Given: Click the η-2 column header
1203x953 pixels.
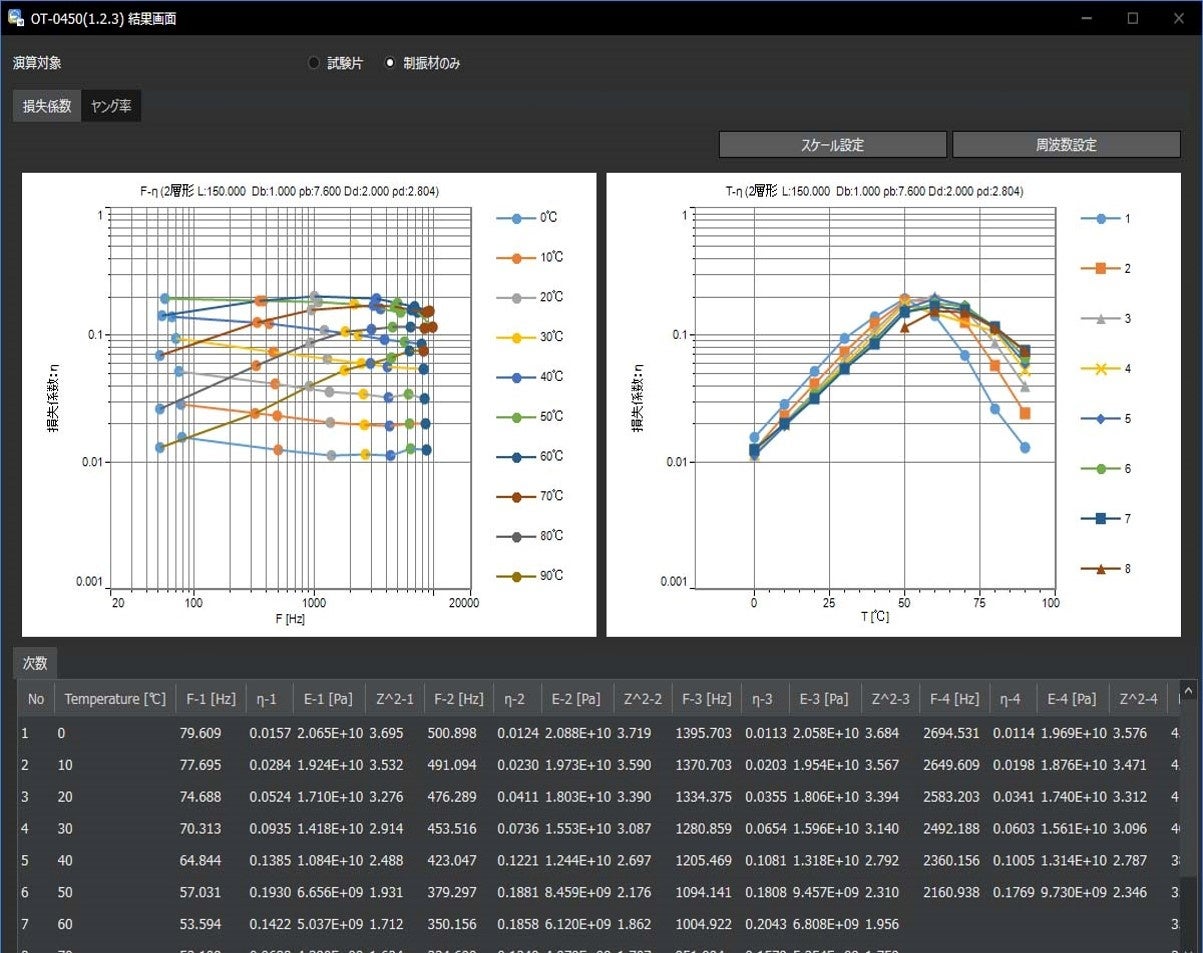Looking at the screenshot, I should pyautogui.click(x=517, y=699).
